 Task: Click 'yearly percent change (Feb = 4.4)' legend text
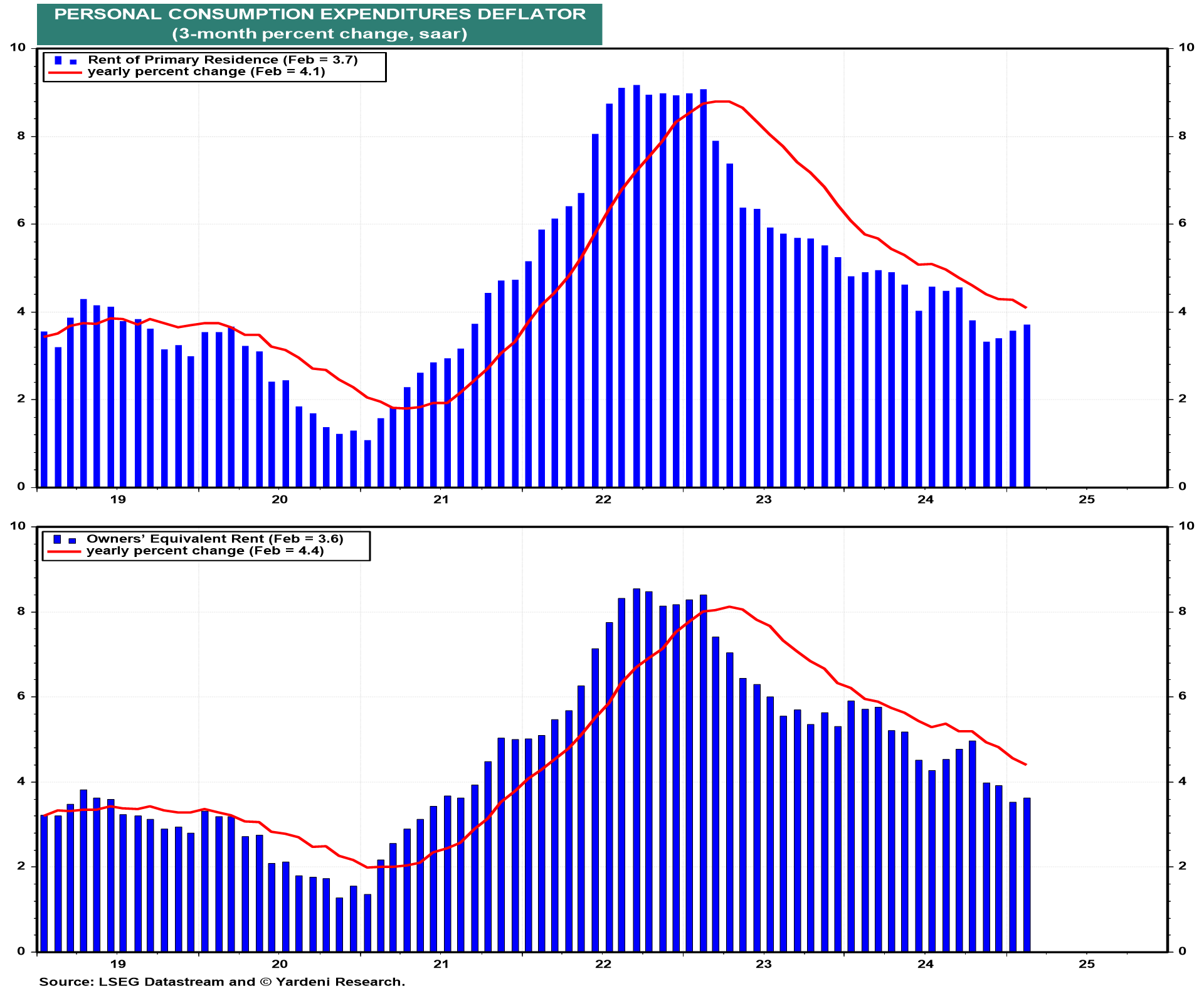(205, 551)
